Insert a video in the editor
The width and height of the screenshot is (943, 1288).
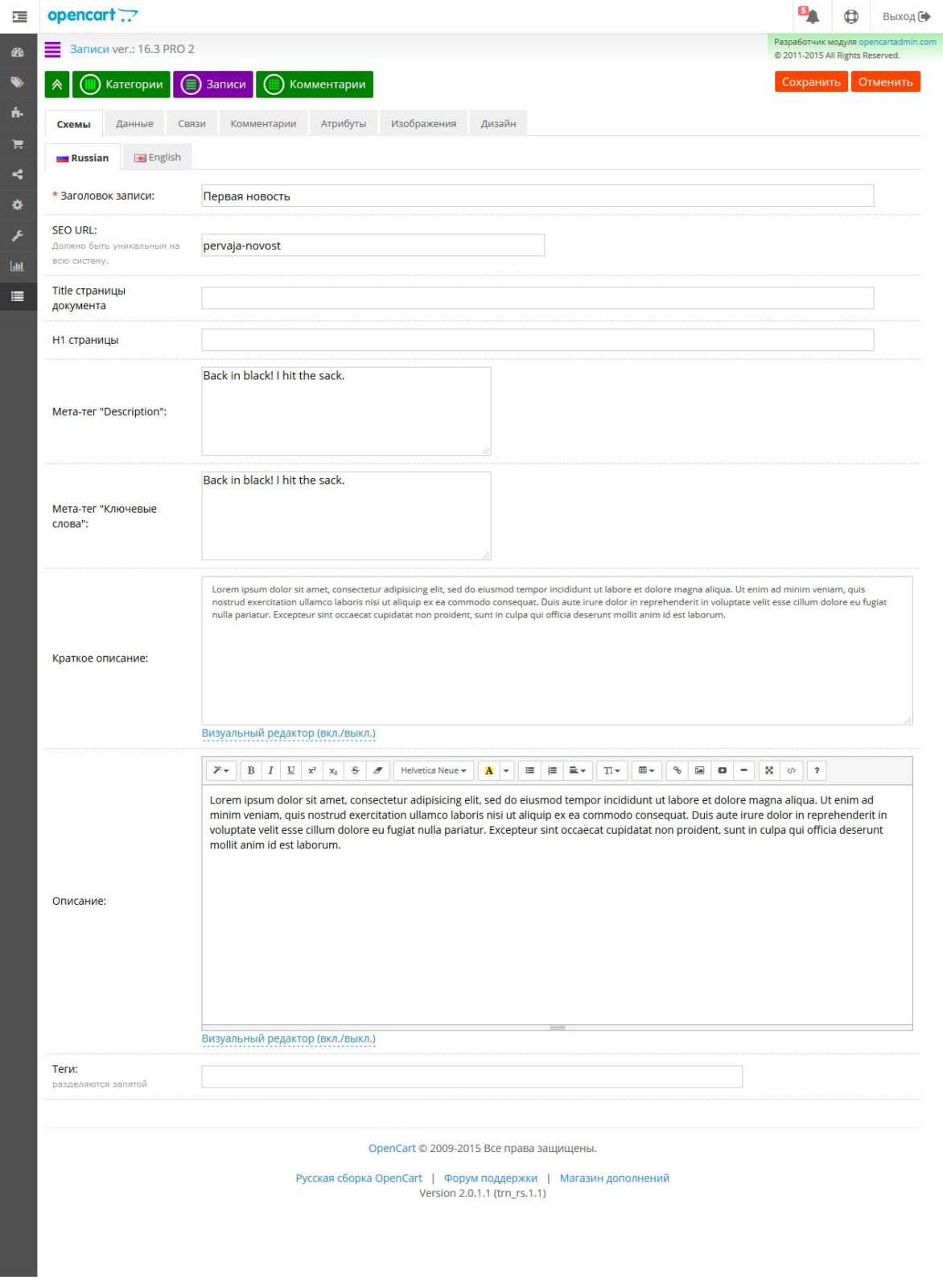[723, 770]
